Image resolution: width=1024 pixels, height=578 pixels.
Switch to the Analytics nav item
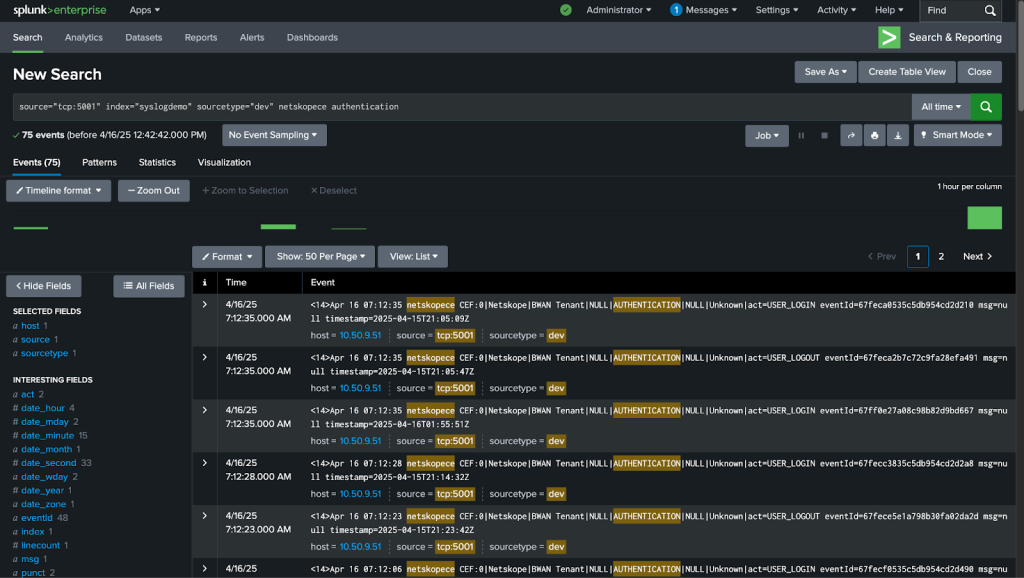(x=84, y=37)
